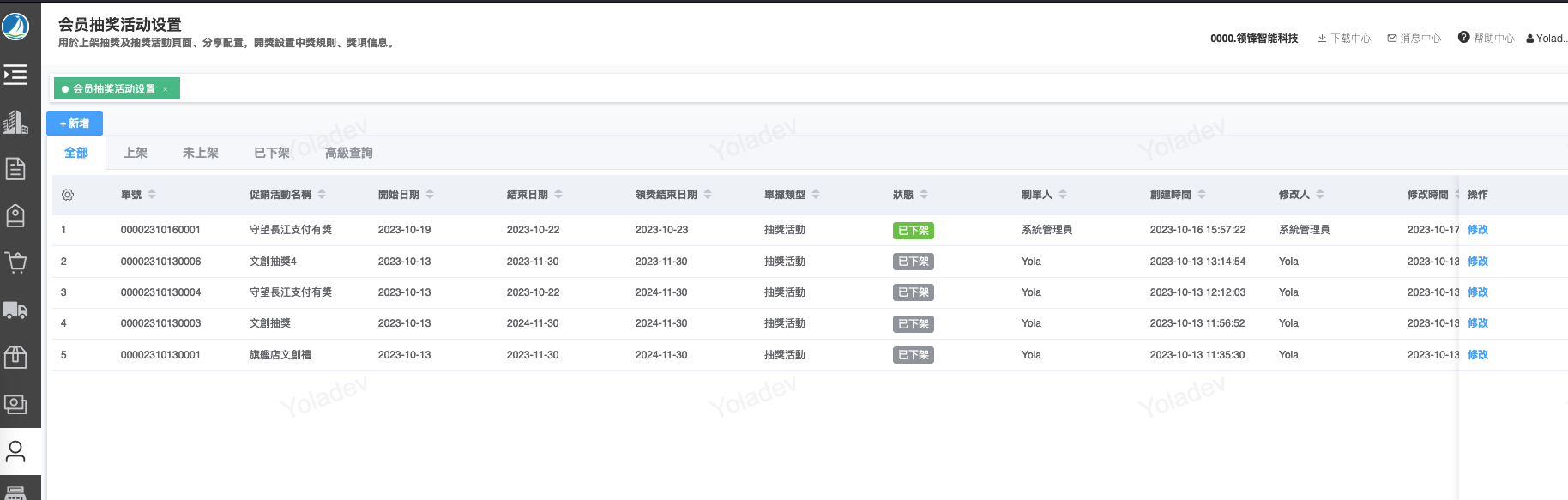Open the buildings module in sidebar

[x=15, y=123]
